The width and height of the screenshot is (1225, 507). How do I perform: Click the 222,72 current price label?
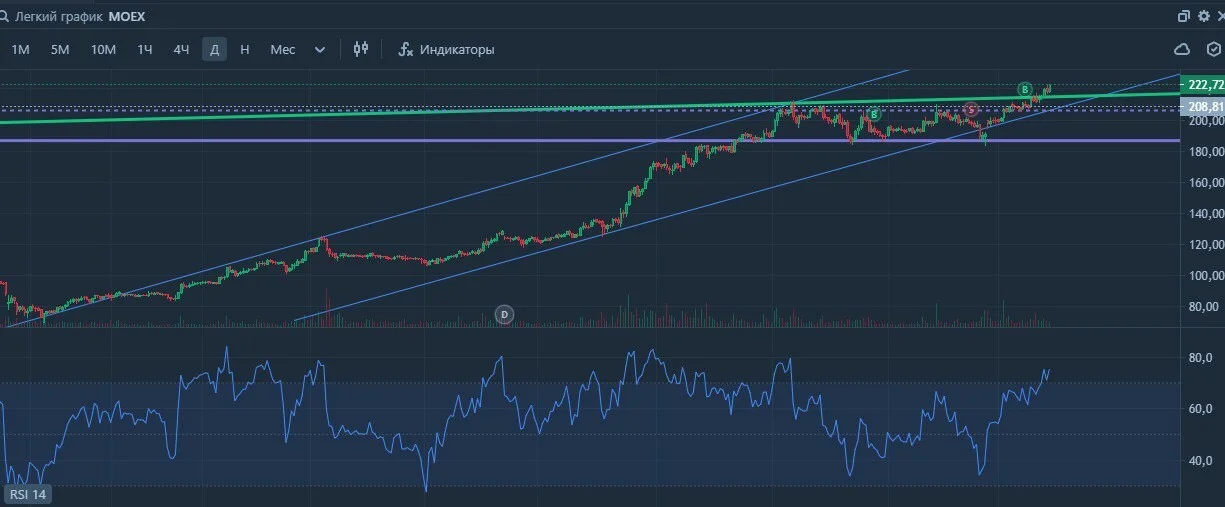pyautogui.click(x=1203, y=85)
